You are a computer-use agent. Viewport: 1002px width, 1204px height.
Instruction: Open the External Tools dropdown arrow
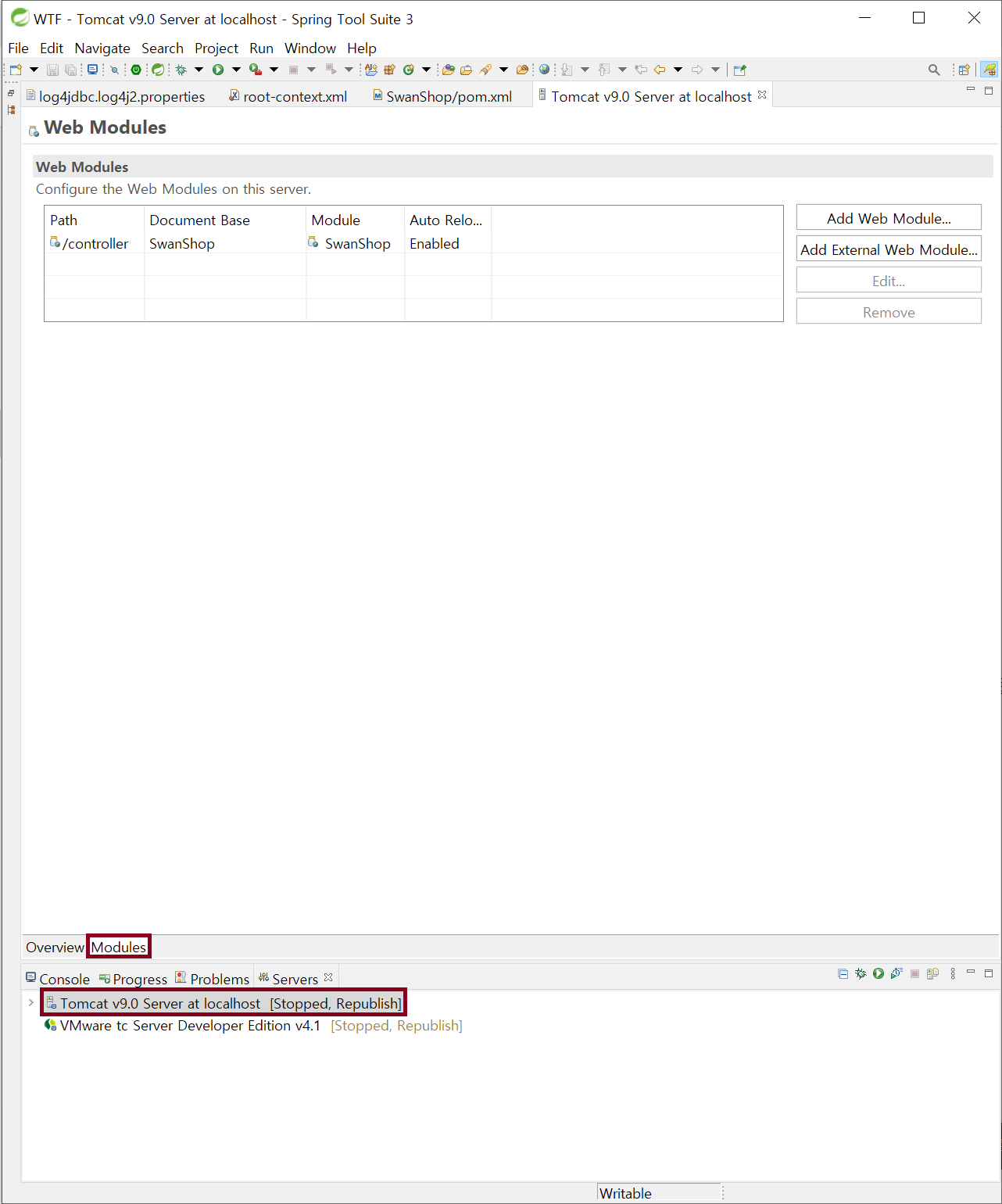pos(274,70)
